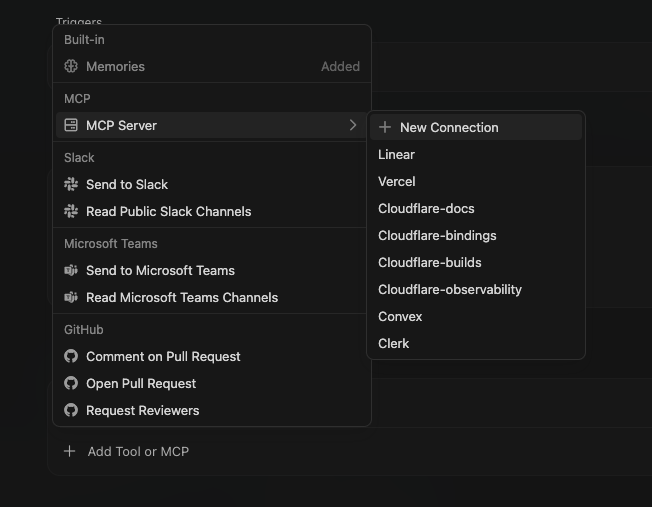Choose Cloudflare-bindings connection
Screen dimensions: 652x507
pyautogui.click(x=476, y=235)
